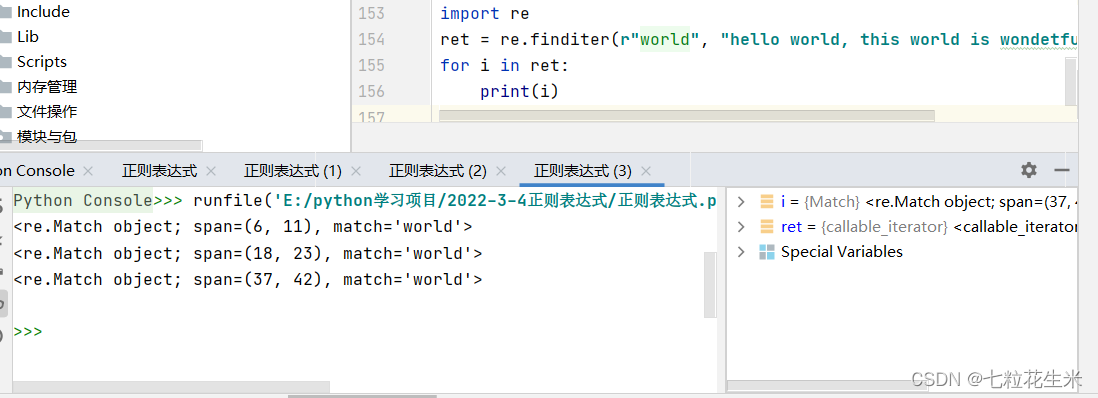Image resolution: width=1098 pixels, height=398 pixels.
Task: Open the Lib folder
Action: coord(27,36)
